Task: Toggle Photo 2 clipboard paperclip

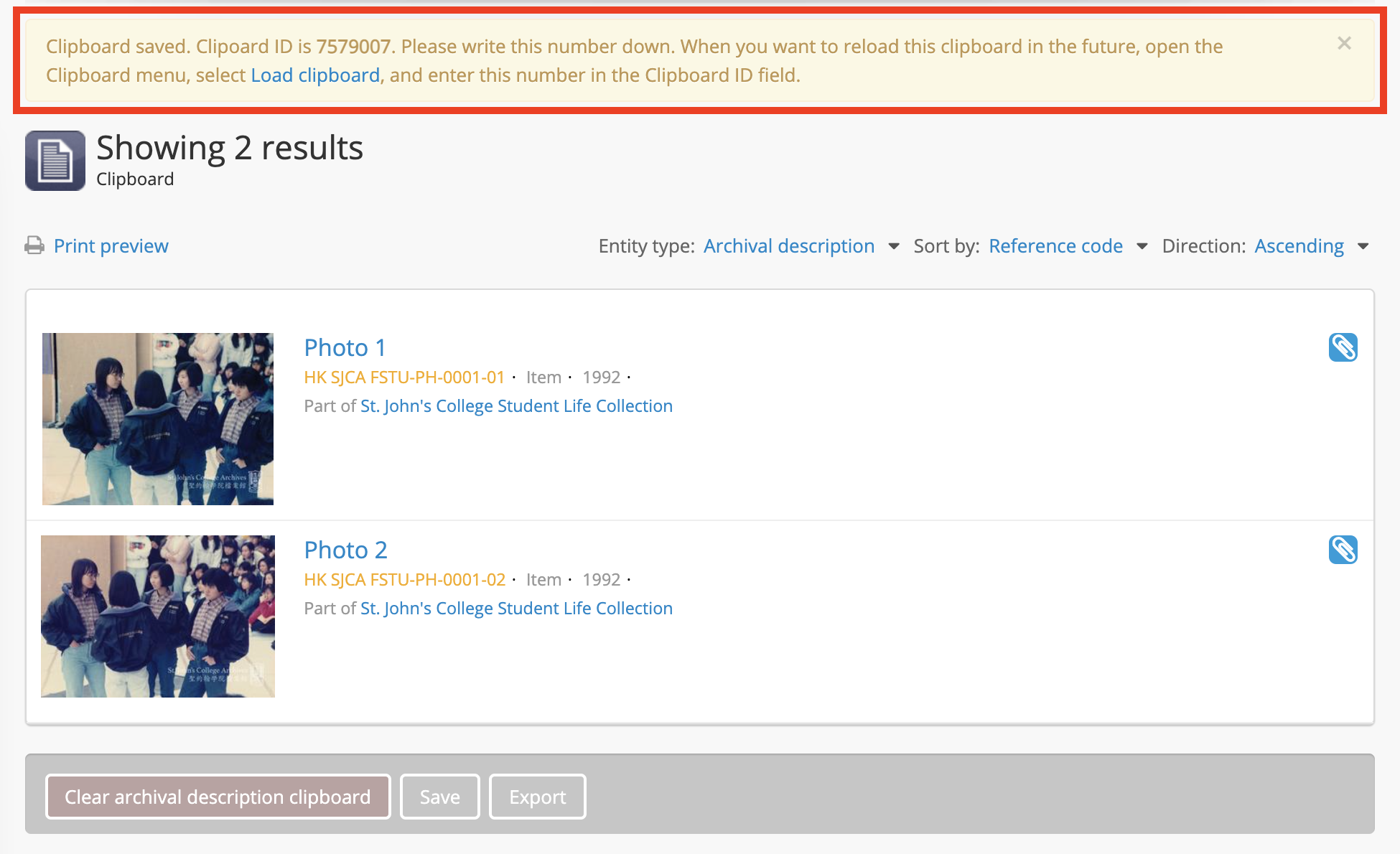Action: 1343,550
